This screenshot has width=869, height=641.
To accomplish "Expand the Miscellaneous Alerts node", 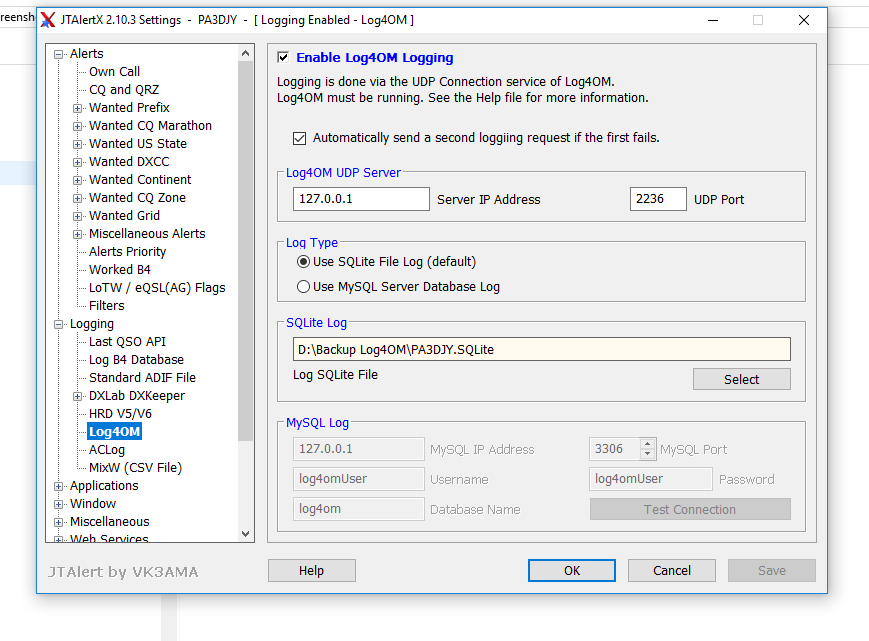I will click(x=78, y=234).
